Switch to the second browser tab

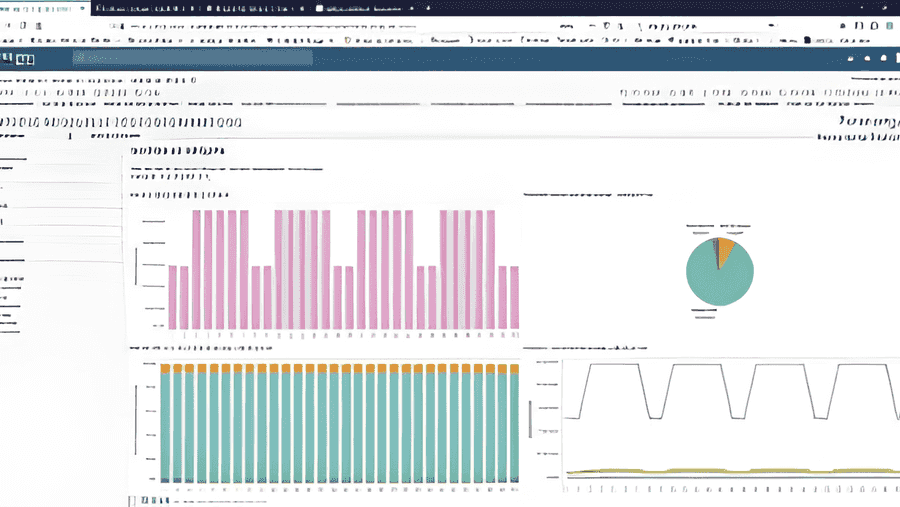click(200, 7)
